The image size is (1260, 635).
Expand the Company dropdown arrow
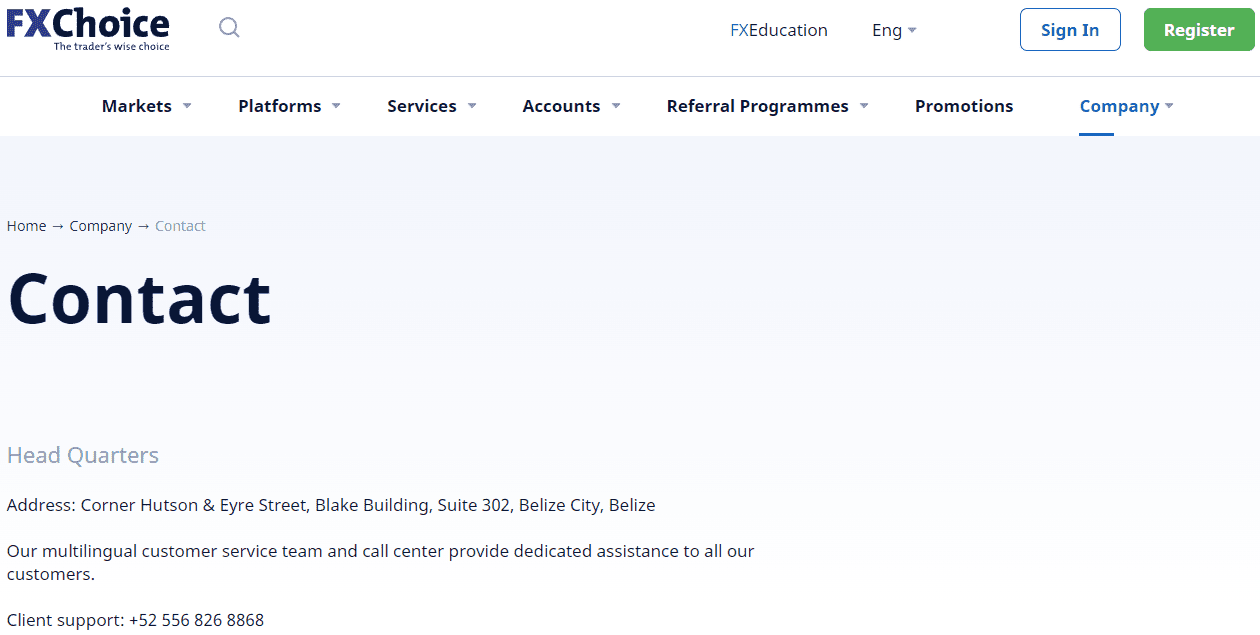(1169, 106)
